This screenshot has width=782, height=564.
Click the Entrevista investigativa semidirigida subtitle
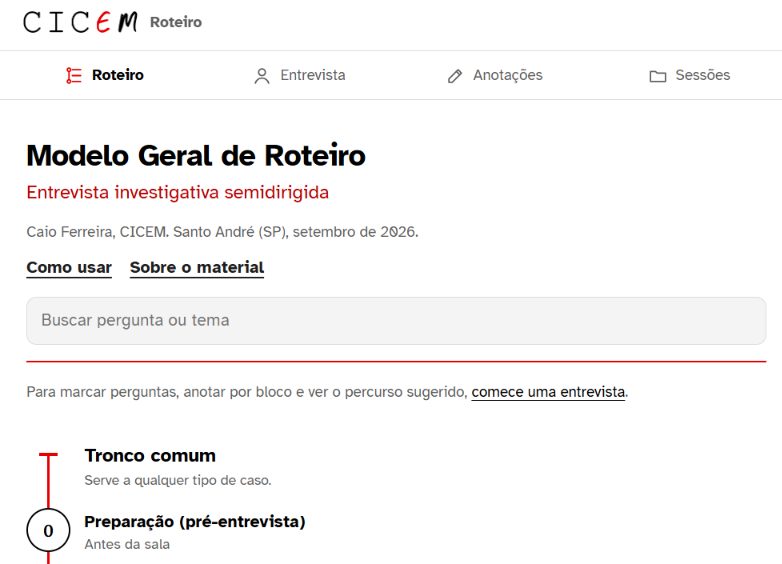click(x=178, y=192)
